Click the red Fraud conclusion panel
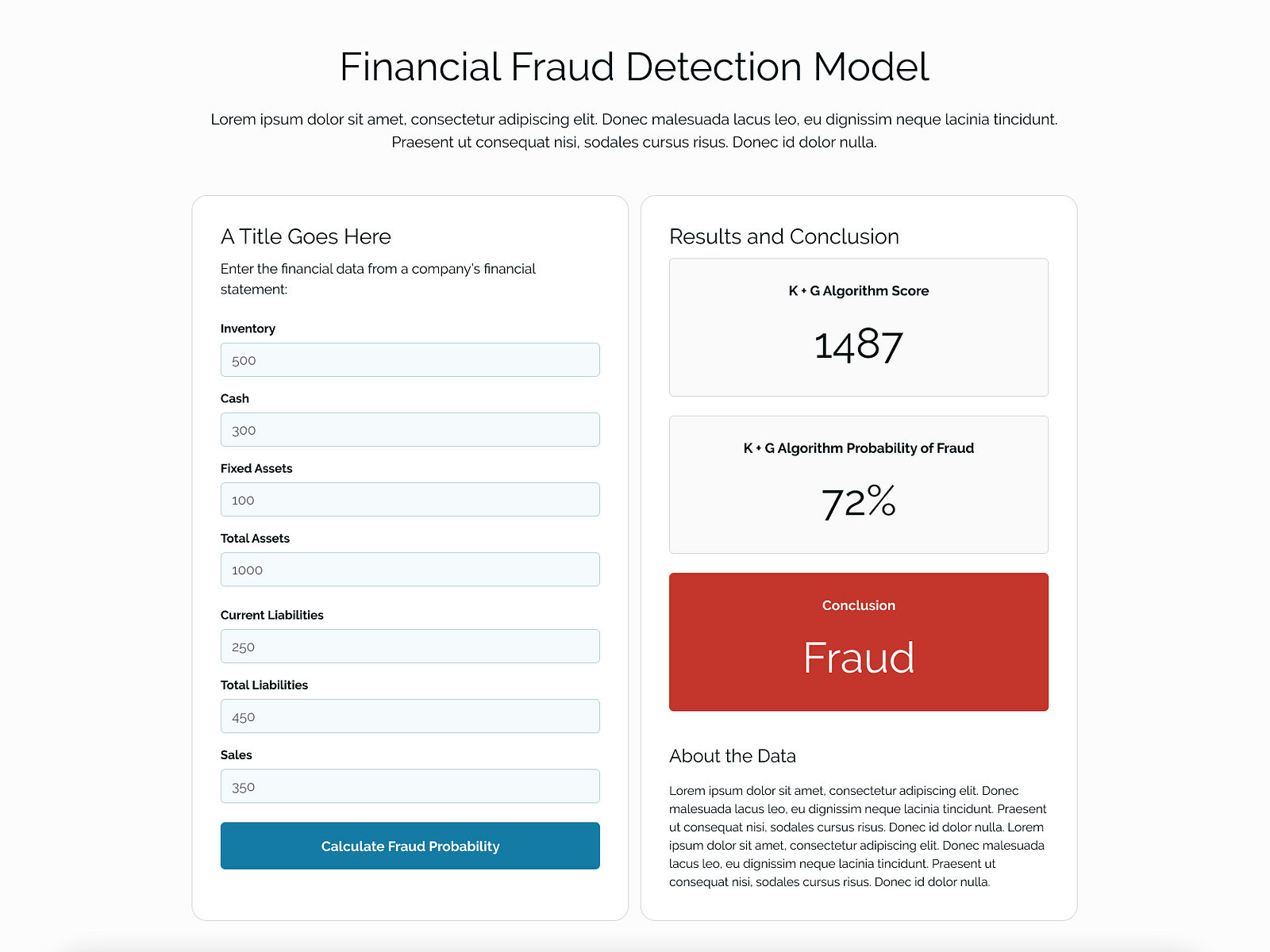The image size is (1270, 952). (x=859, y=642)
